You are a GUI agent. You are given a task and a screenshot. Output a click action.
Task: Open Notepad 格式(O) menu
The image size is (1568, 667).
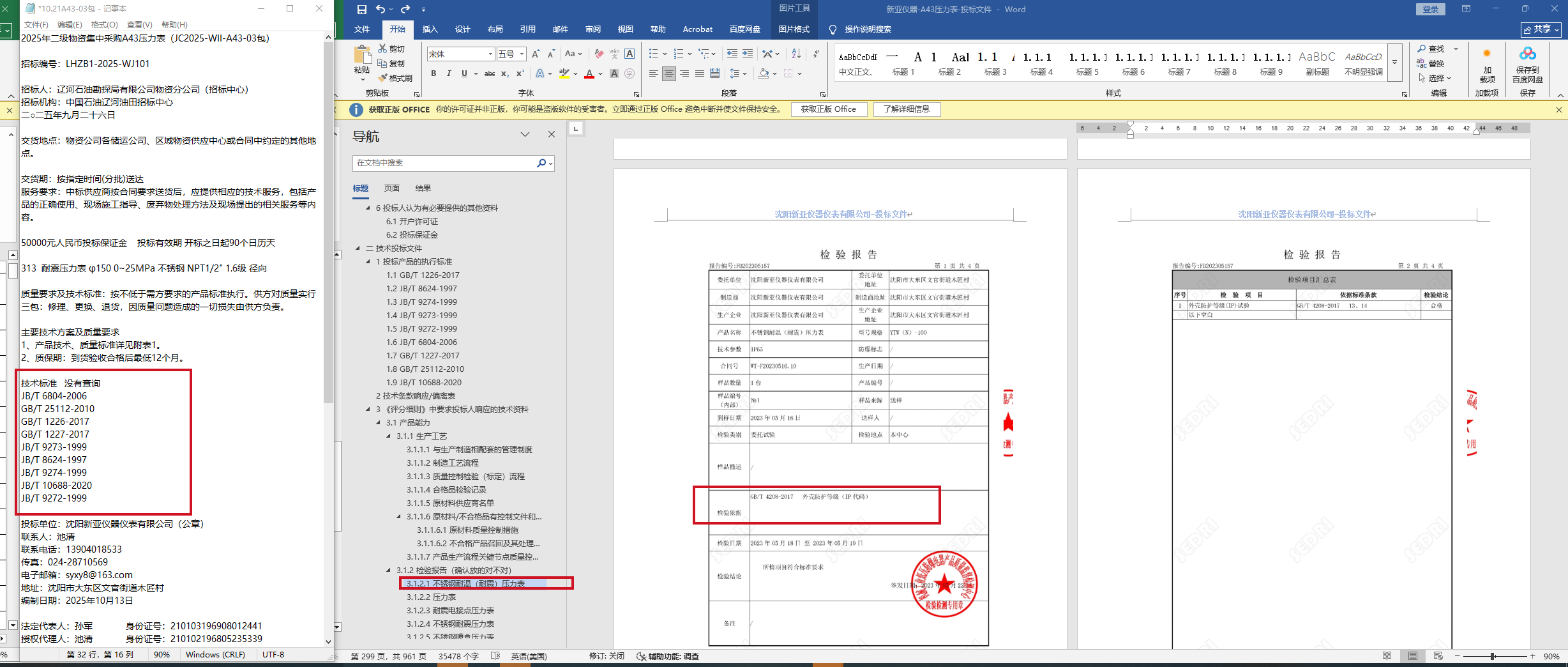point(105,24)
